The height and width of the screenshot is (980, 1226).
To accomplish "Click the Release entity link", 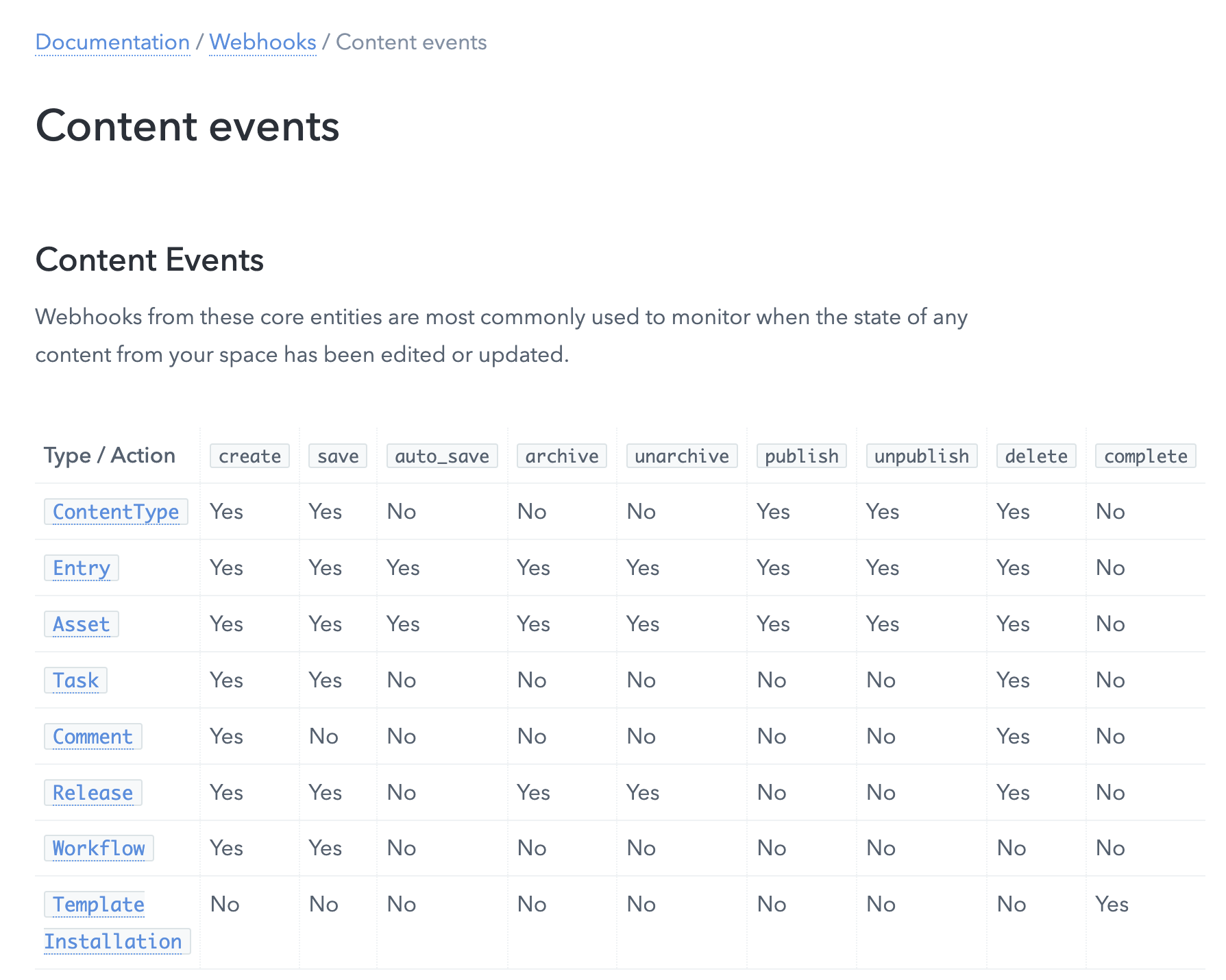I will [x=93, y=793].
